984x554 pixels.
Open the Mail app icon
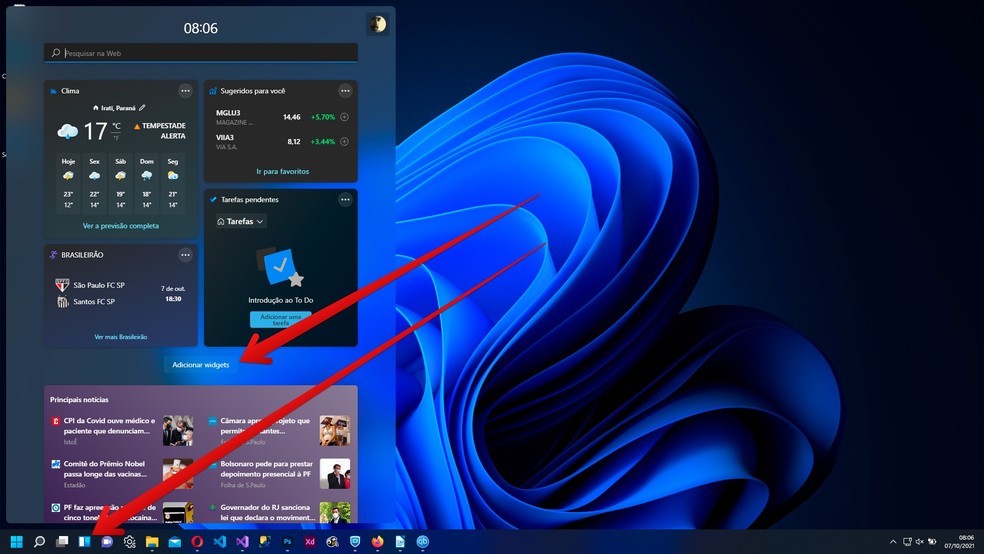pyautogui.click(x=174, y=541)
